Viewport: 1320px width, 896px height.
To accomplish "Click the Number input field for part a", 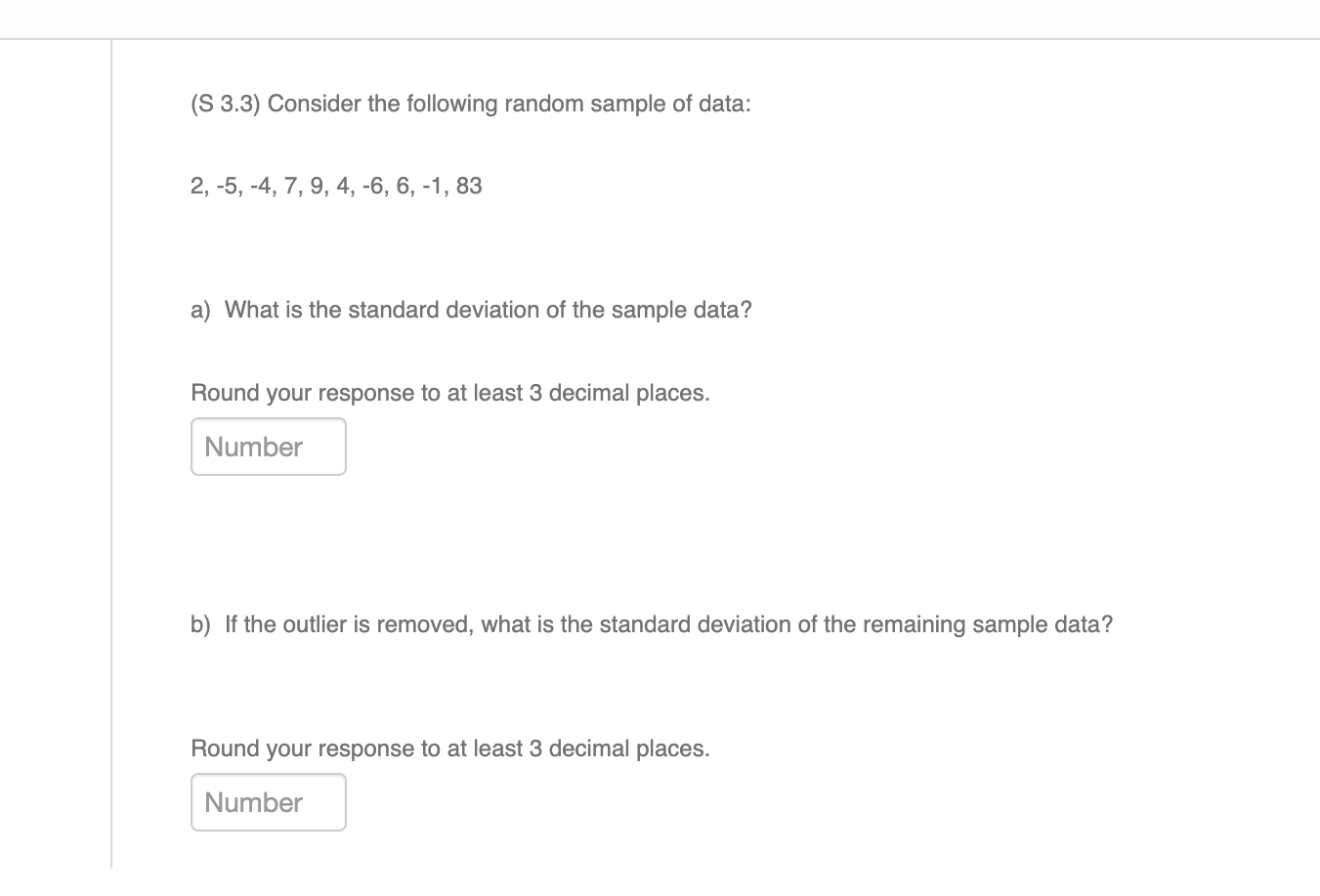I will coord(268,447).
